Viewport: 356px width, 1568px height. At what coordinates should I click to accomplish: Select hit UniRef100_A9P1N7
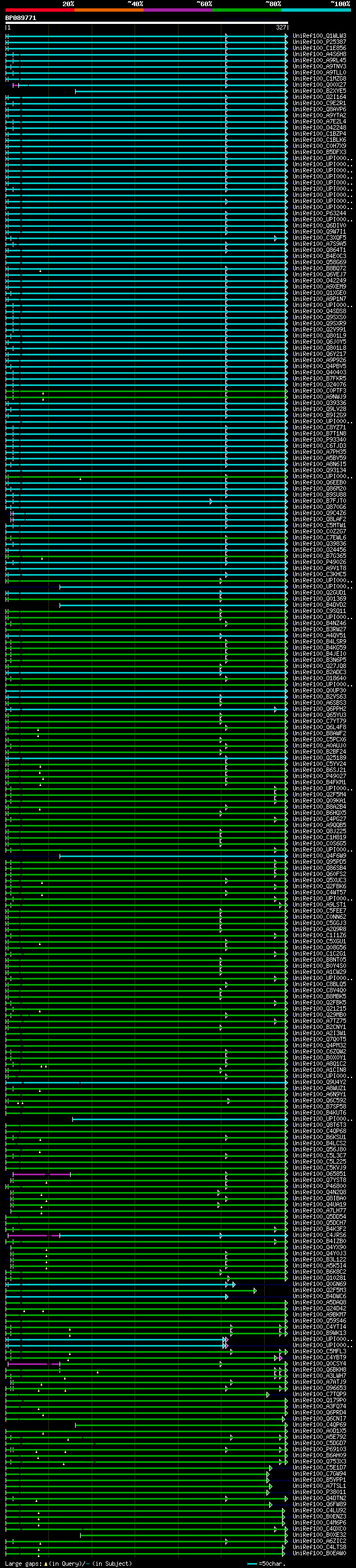pos(319,299)
